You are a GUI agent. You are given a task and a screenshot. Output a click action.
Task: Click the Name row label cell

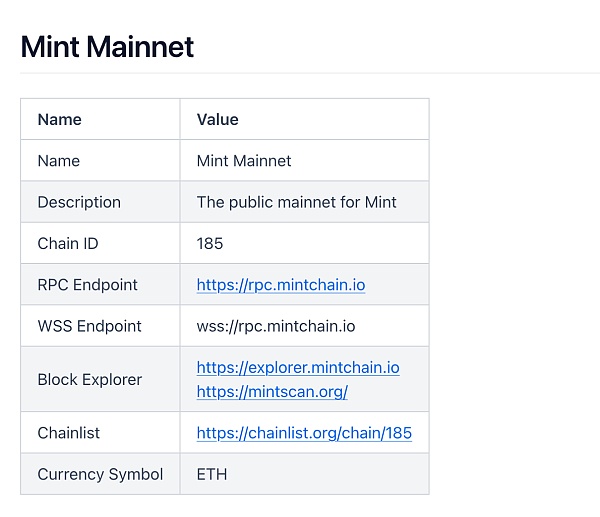[58, 161]
